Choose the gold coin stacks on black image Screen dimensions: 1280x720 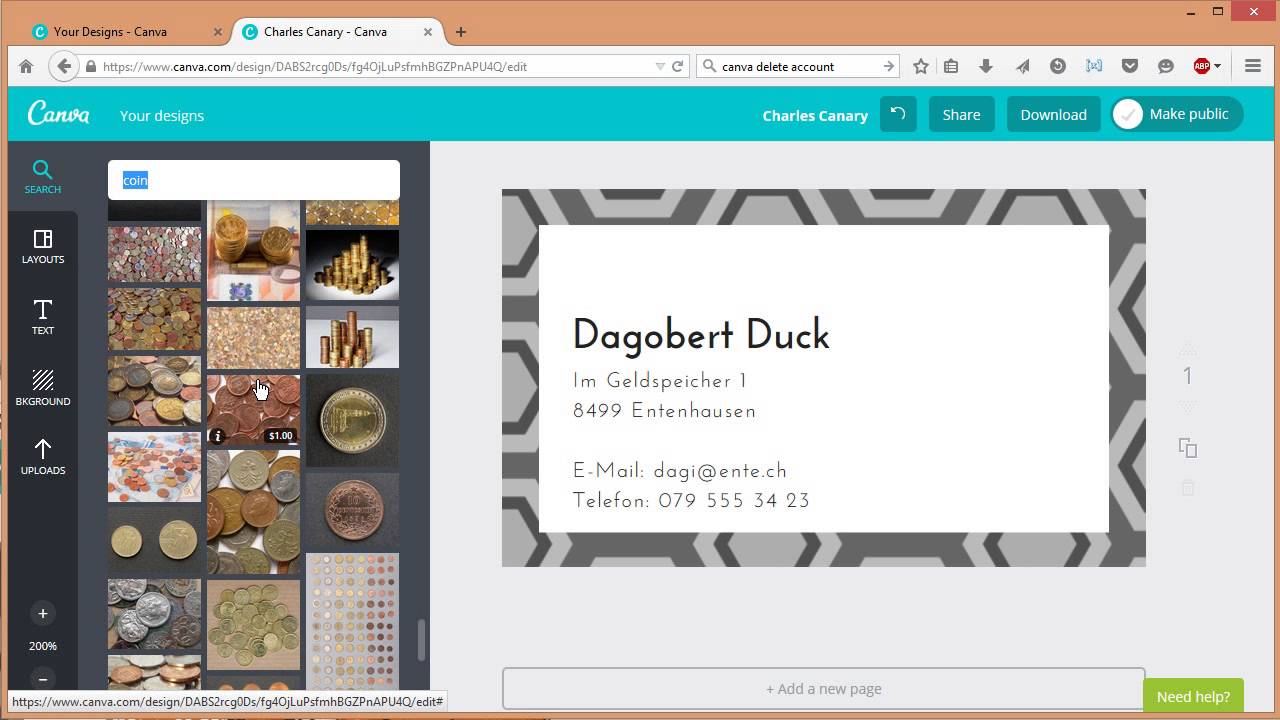[x=352, y=265]
